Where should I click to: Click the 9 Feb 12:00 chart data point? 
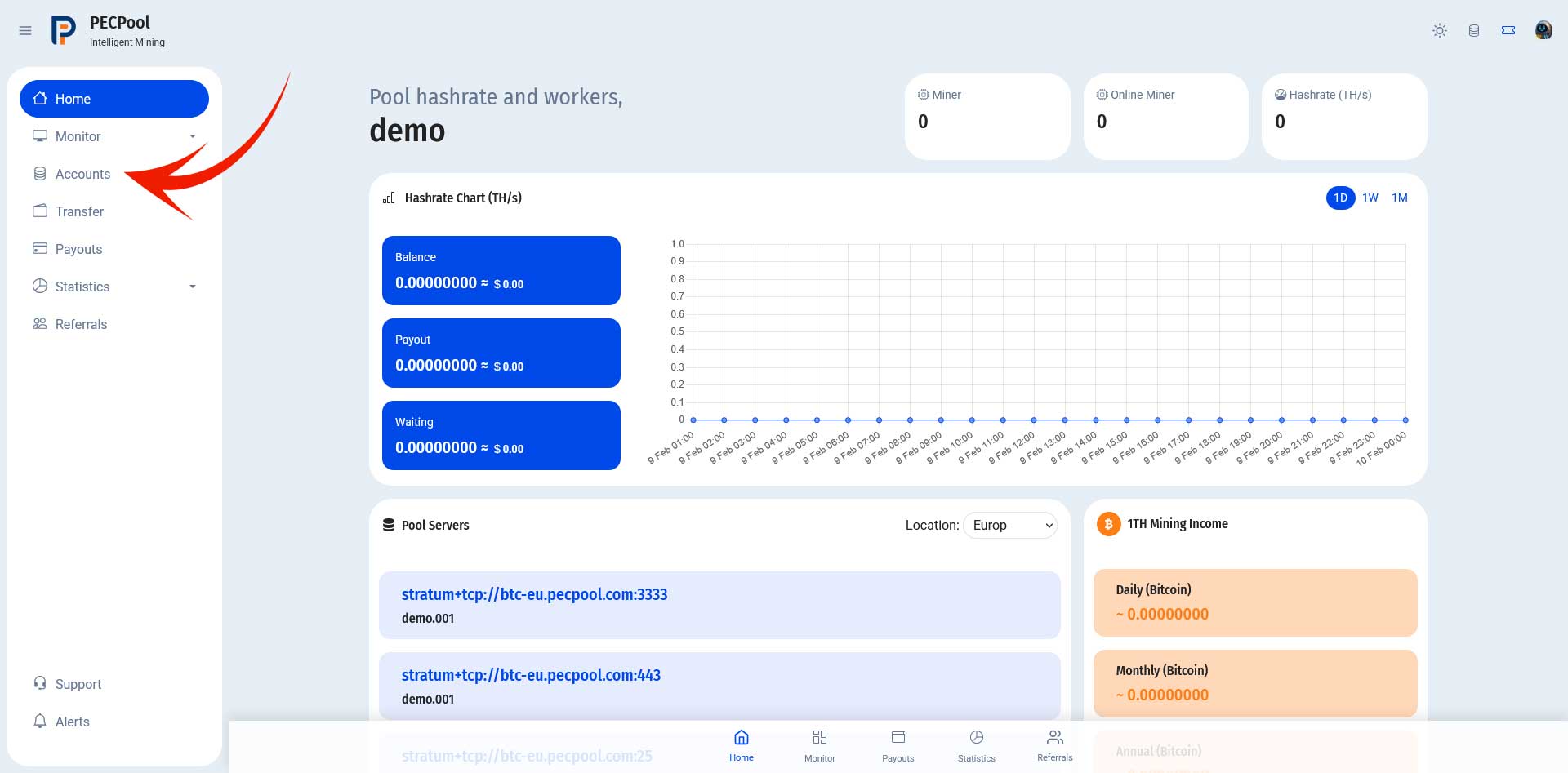(1034, 420)
